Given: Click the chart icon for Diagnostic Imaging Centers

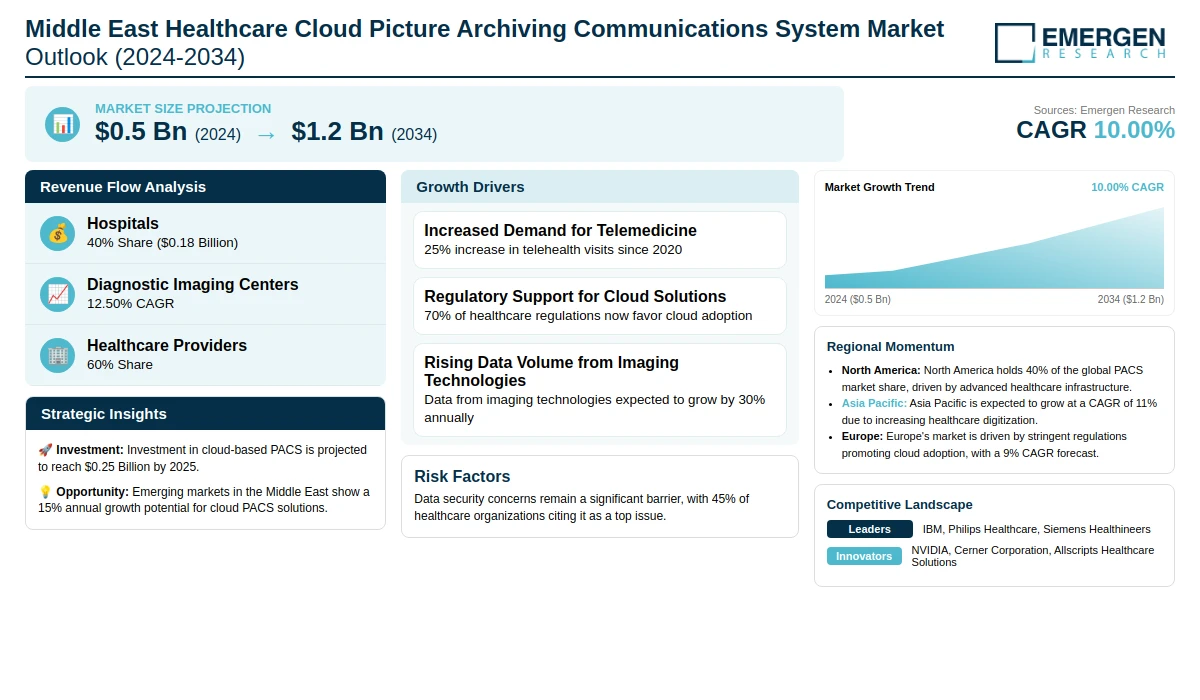Looking at the screenshot, I should [x=58, y=294].
